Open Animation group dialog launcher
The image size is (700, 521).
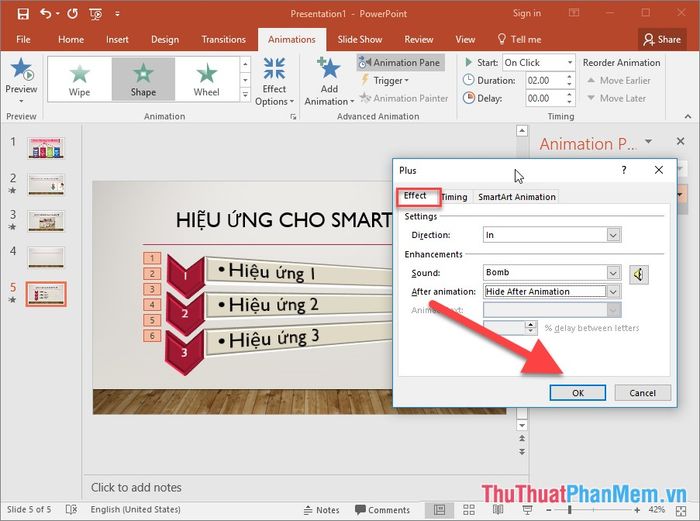(293, 117)
